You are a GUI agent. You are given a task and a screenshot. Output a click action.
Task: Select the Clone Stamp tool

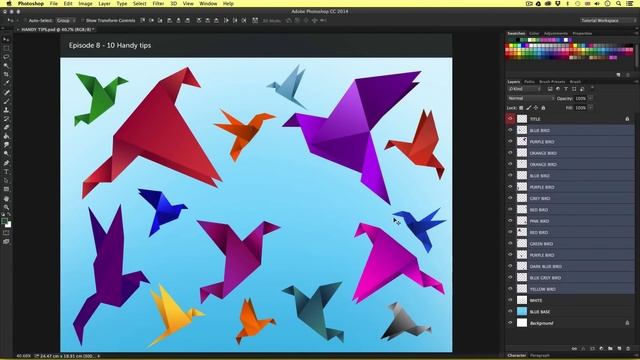point(6,110)
